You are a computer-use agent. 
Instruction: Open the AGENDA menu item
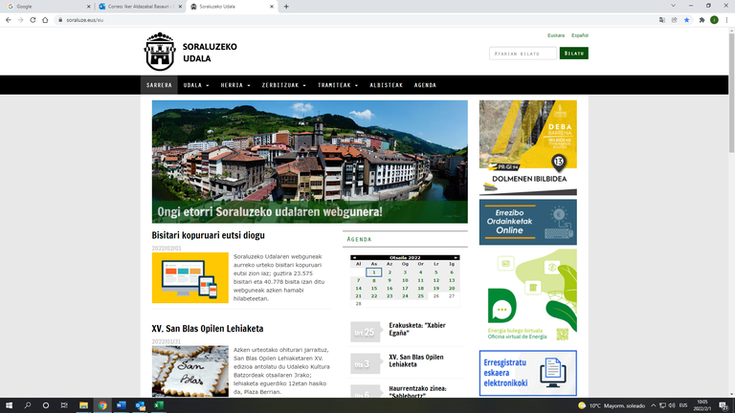click(x=425, y=85)
